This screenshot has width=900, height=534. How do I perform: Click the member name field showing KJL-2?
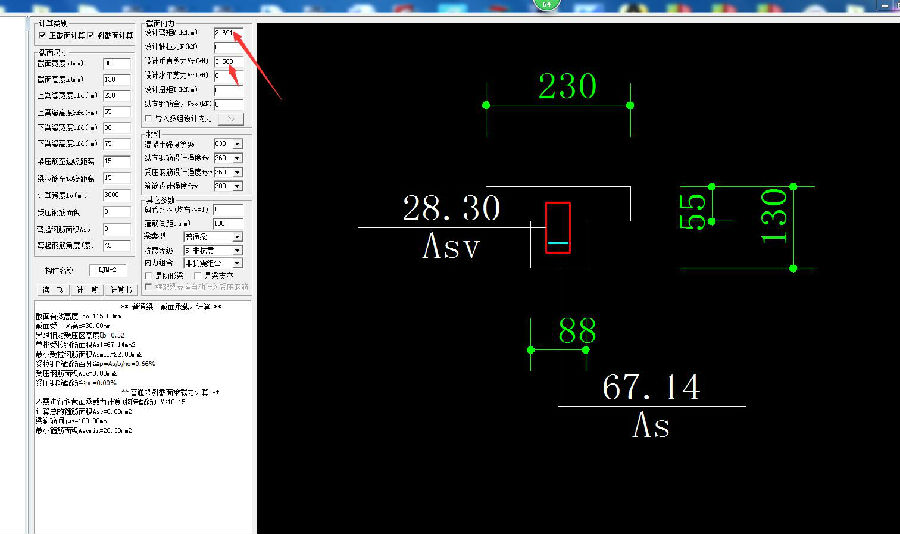tap(107, 270)
